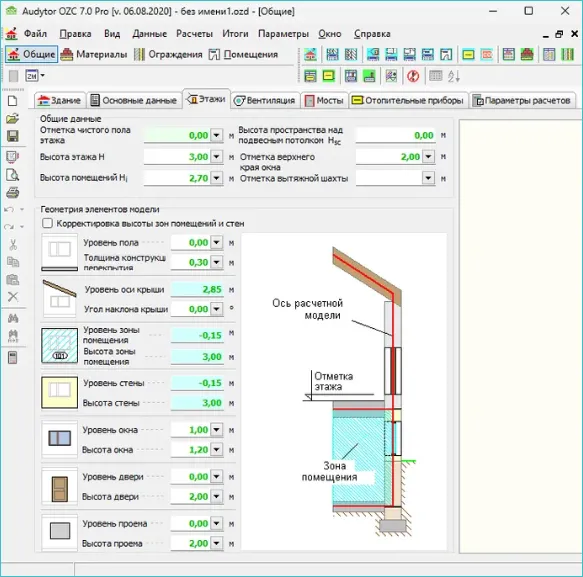Click the A-Z sort toolbar icon

pyautogui.click(x=454, y=76)
